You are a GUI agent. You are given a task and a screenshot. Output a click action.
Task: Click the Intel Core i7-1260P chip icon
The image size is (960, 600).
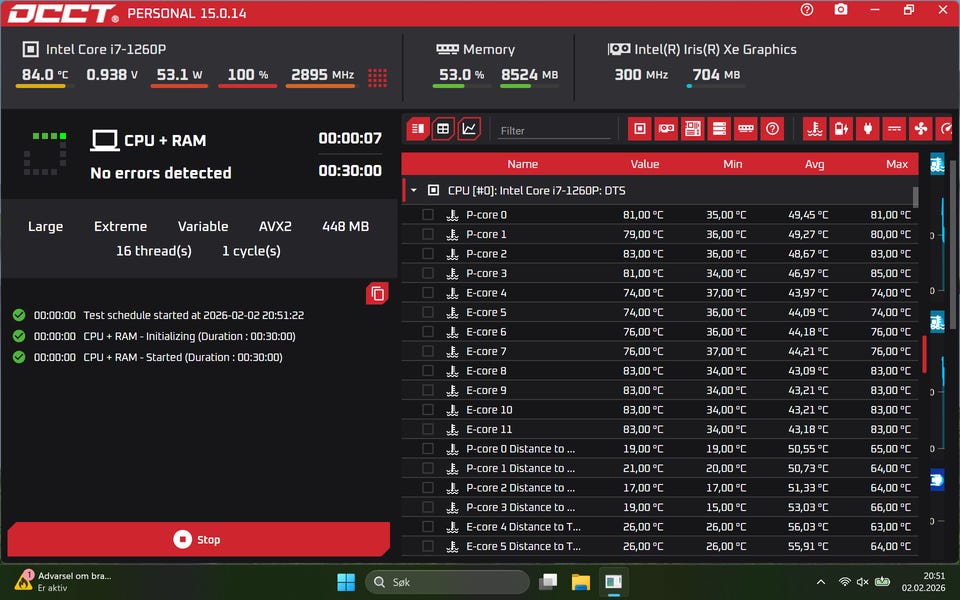tap(31, 49)
